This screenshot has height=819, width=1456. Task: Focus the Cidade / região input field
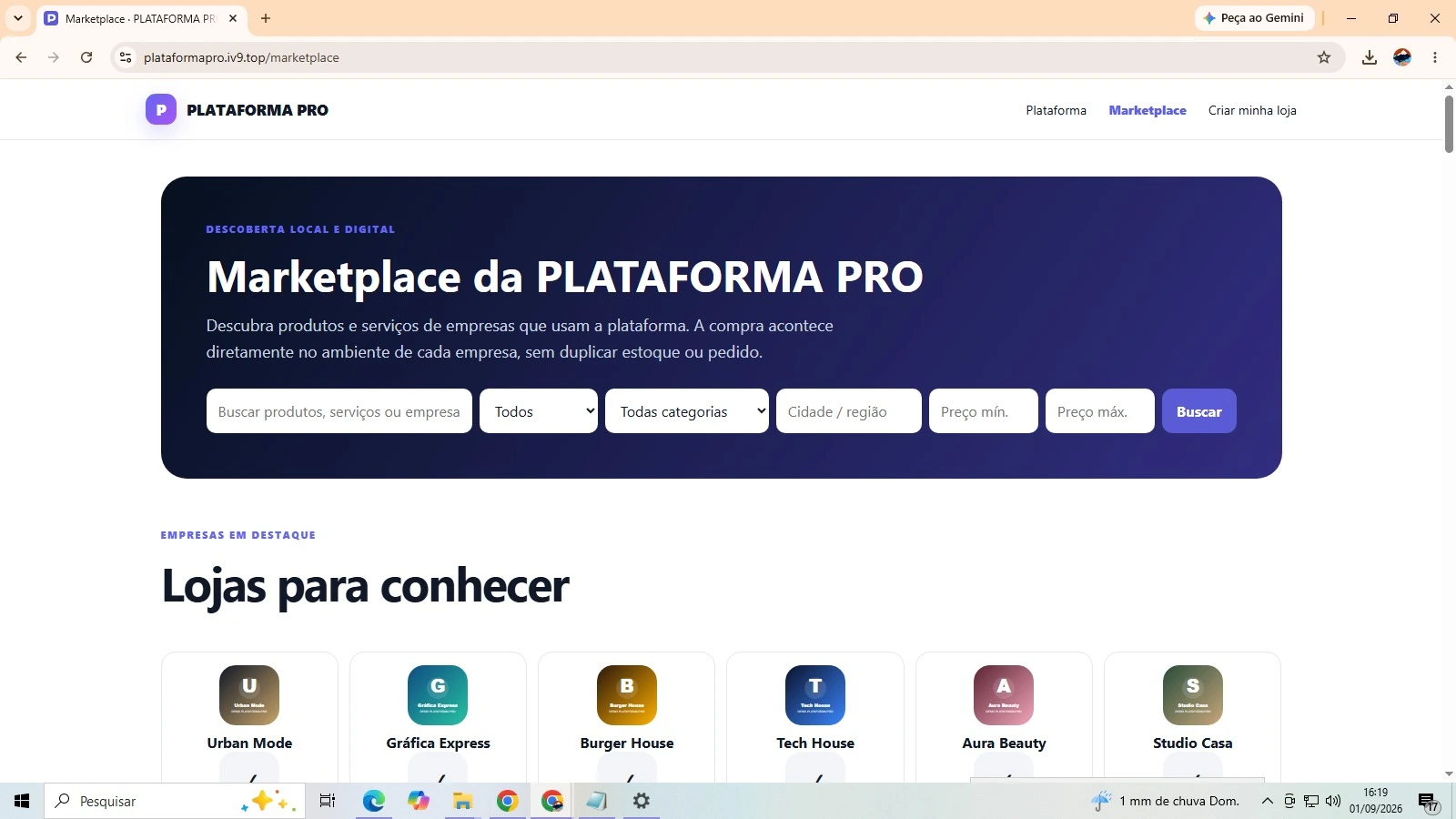(x=849, y=411)
